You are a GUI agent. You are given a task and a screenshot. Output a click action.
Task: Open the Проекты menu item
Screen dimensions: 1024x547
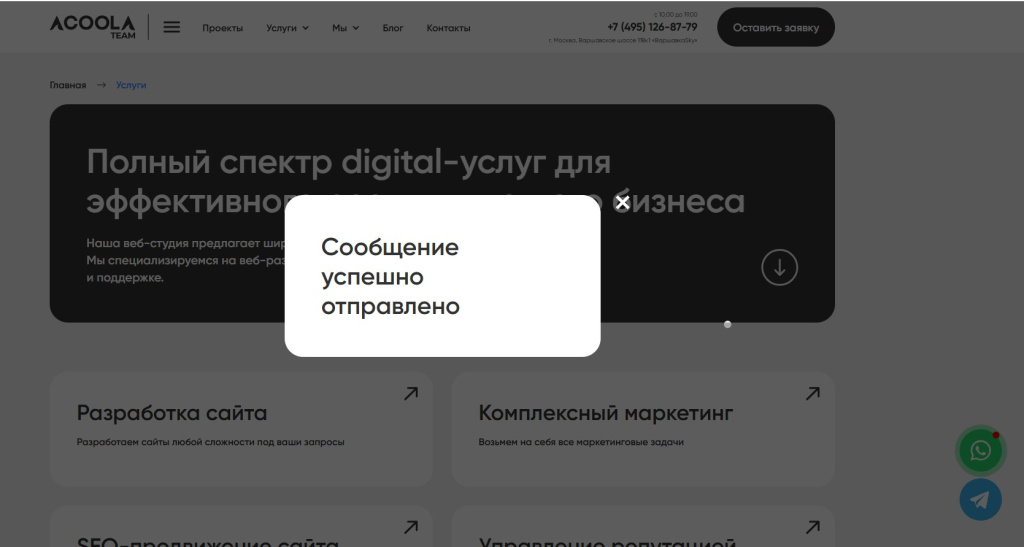click(223, 28)
